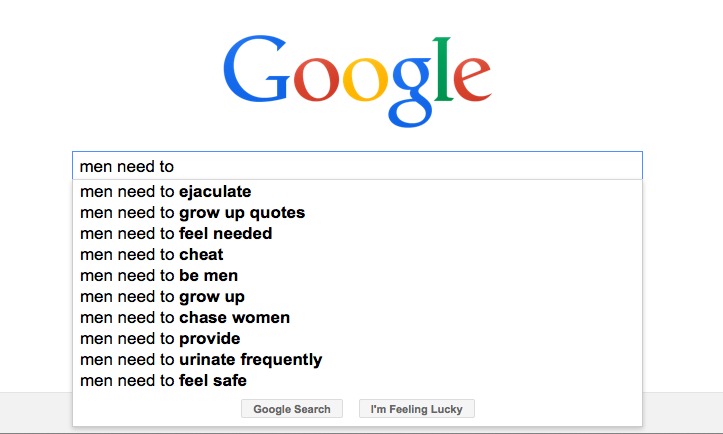The height and width of the screenshot is (434, 723).
Task: Choose the 'men need to feel needed' suggestion
Action: pos(357,233)
